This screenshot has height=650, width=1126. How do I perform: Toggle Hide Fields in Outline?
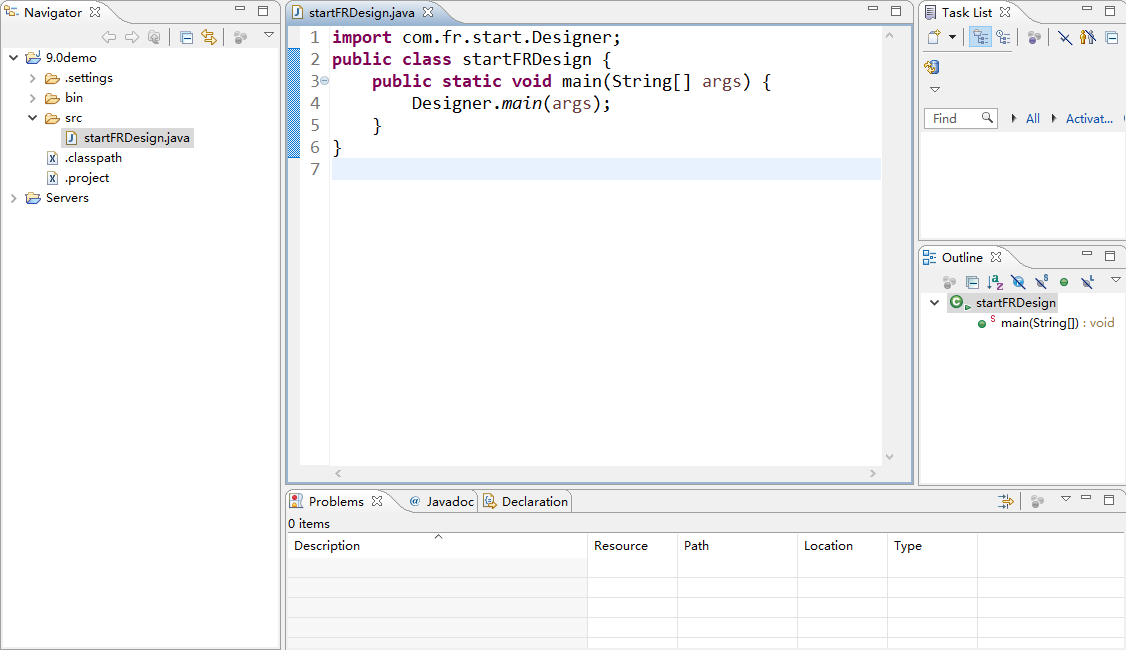click(1017, 282)
